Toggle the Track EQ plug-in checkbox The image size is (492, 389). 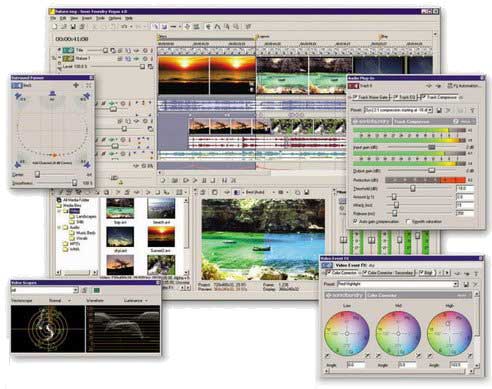click(395, 97)
